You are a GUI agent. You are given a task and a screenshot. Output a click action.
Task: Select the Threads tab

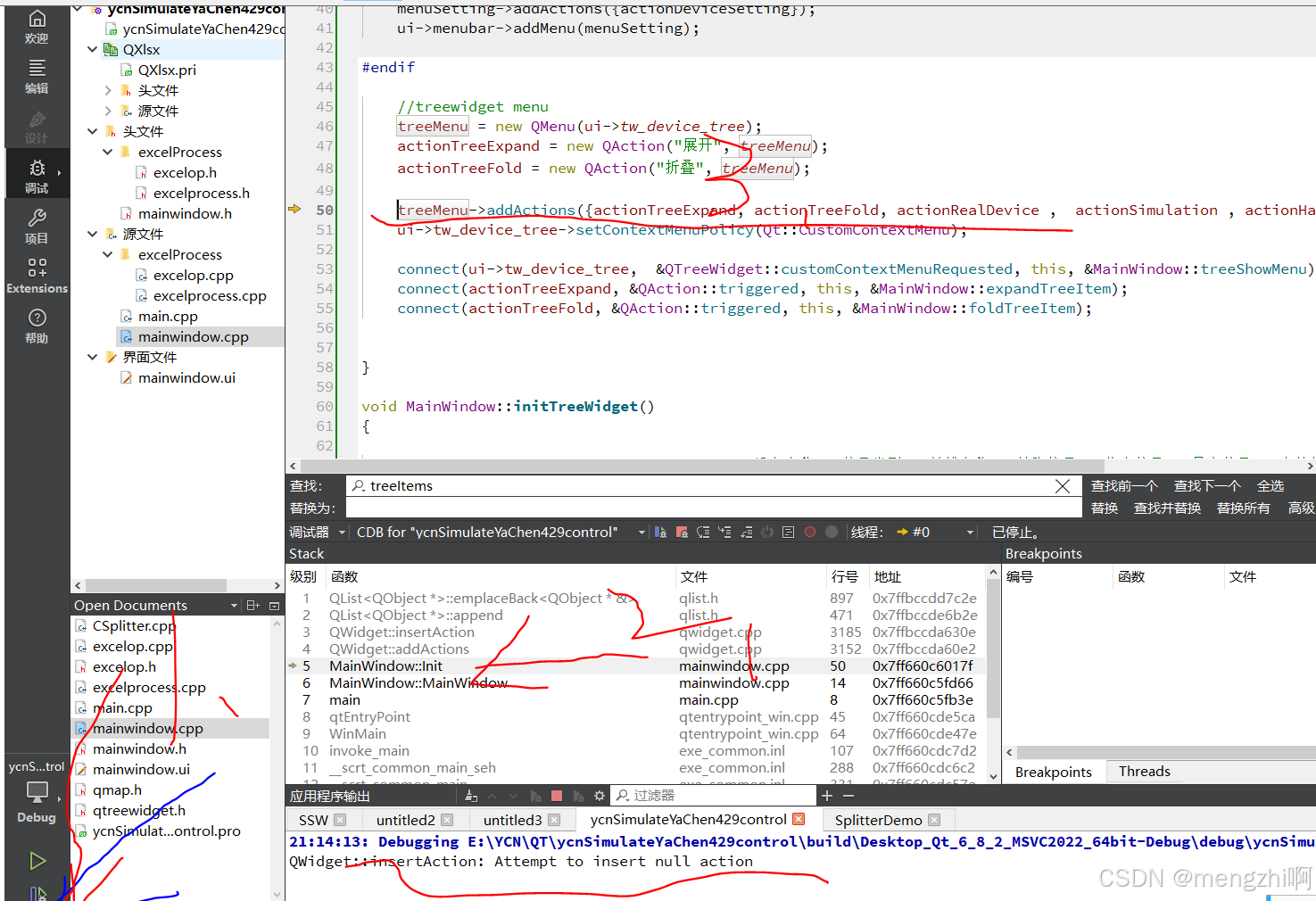click(1144, 772)
